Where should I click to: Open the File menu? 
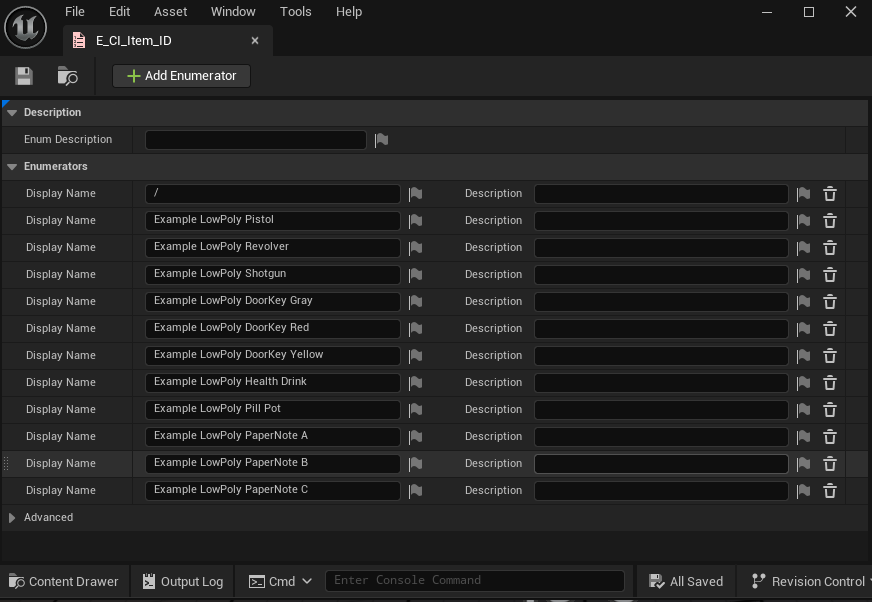coord(75,12)
